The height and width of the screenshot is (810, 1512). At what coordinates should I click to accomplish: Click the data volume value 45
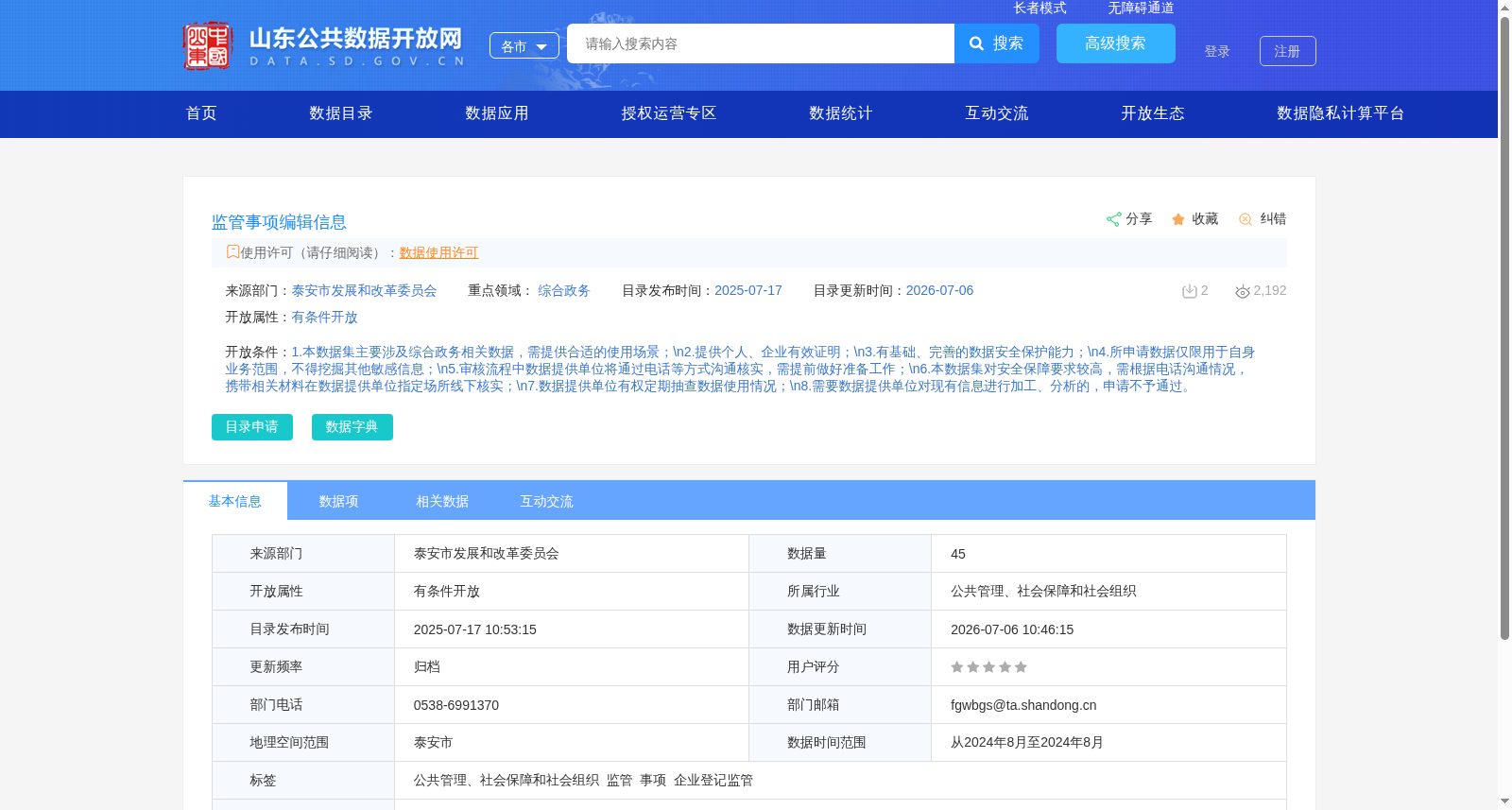click(x=958, y=554)
